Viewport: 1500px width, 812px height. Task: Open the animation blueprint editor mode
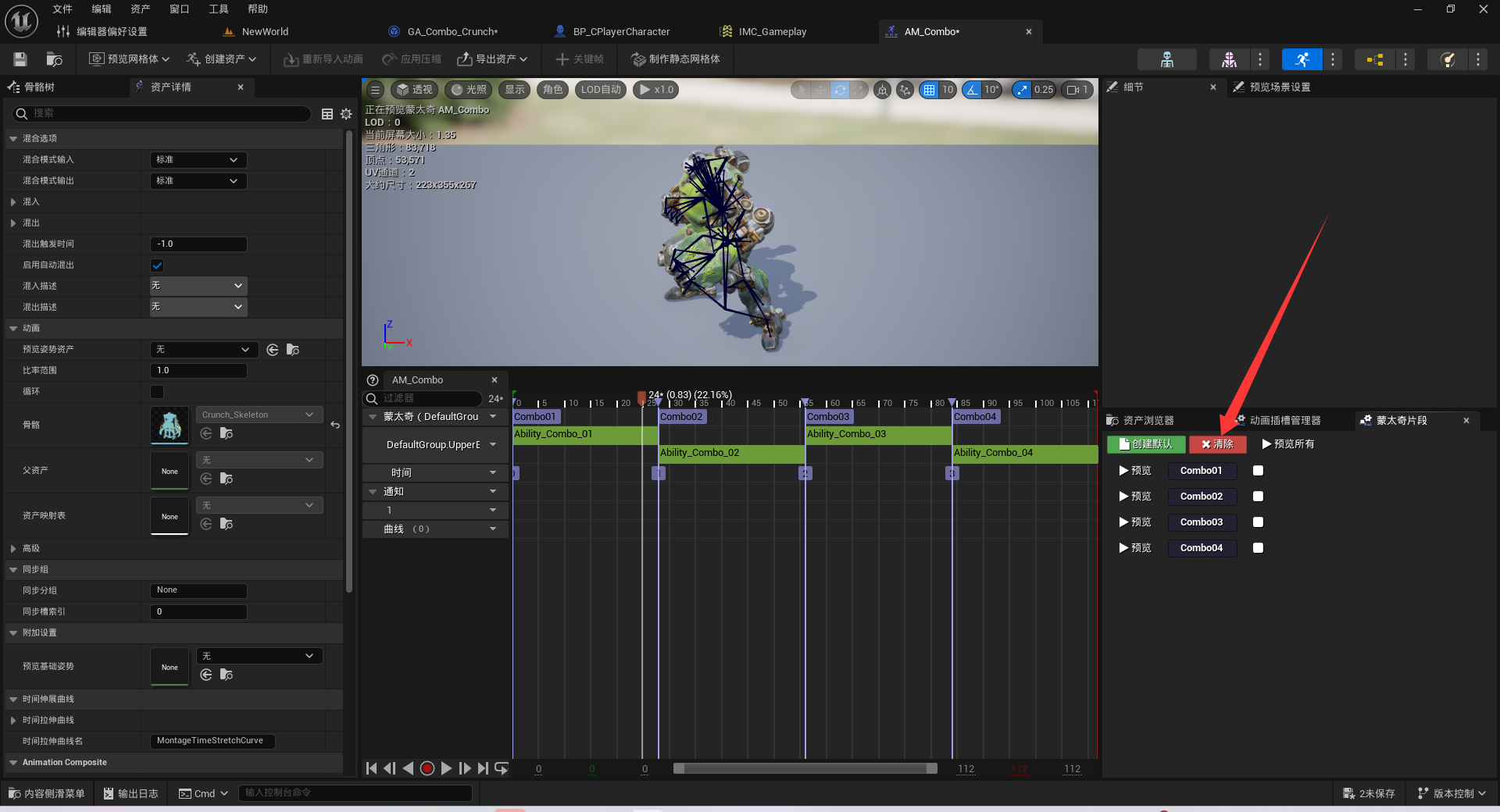point(1377,59)
